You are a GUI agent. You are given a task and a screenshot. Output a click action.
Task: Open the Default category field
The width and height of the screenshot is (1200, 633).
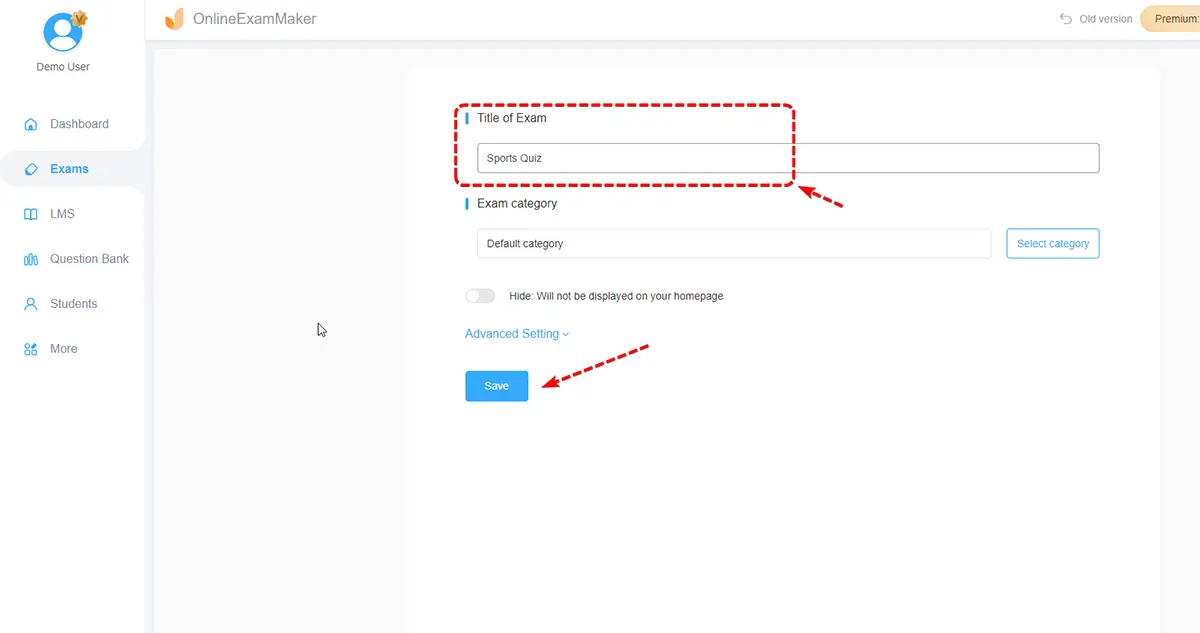(x=733, y=243)
